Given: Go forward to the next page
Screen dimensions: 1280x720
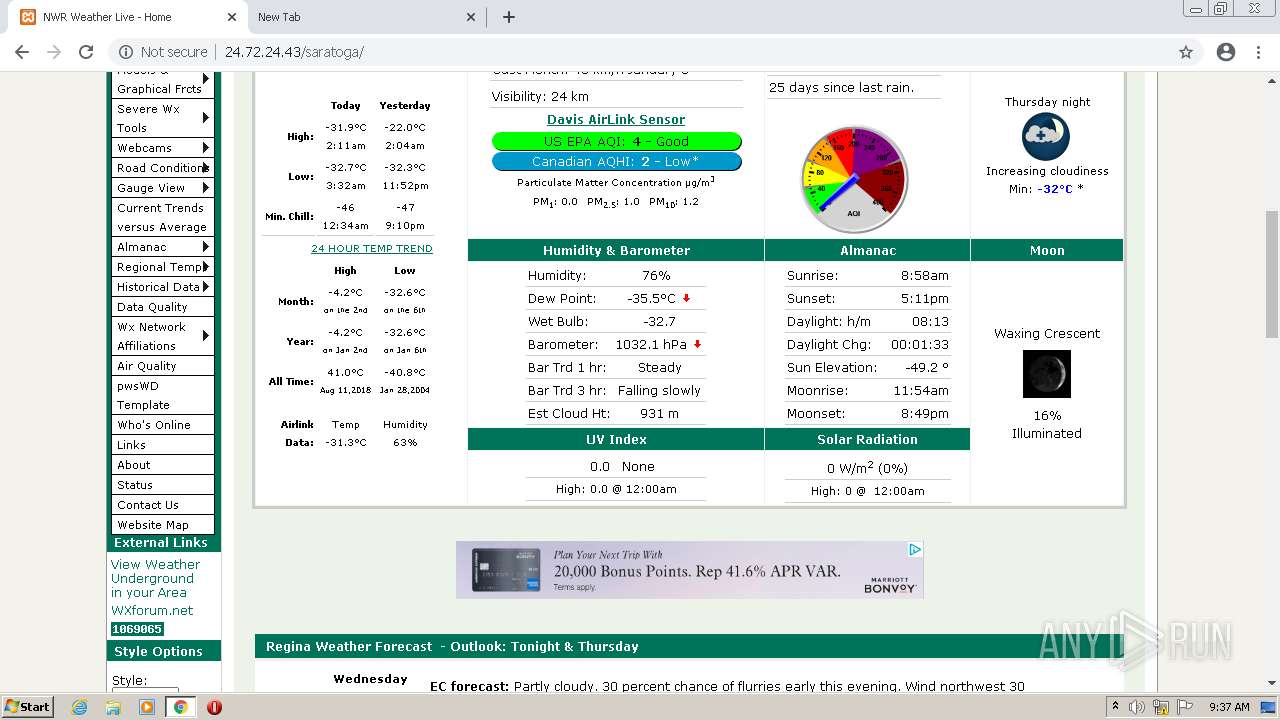Looking at the screenshot, I should pos(54,52).
